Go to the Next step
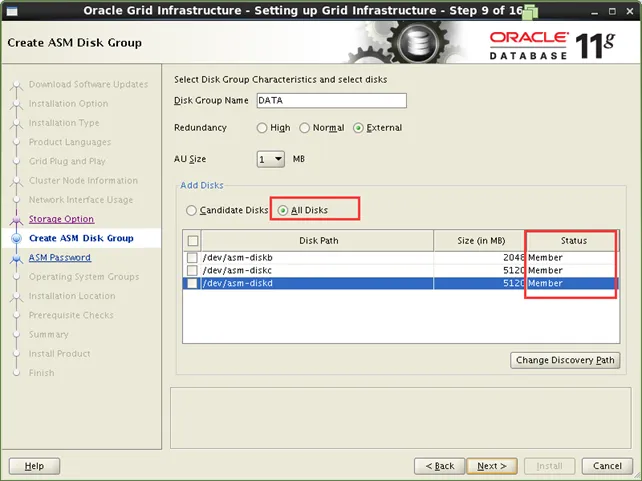The image size is (642, 481). (491, 466)
